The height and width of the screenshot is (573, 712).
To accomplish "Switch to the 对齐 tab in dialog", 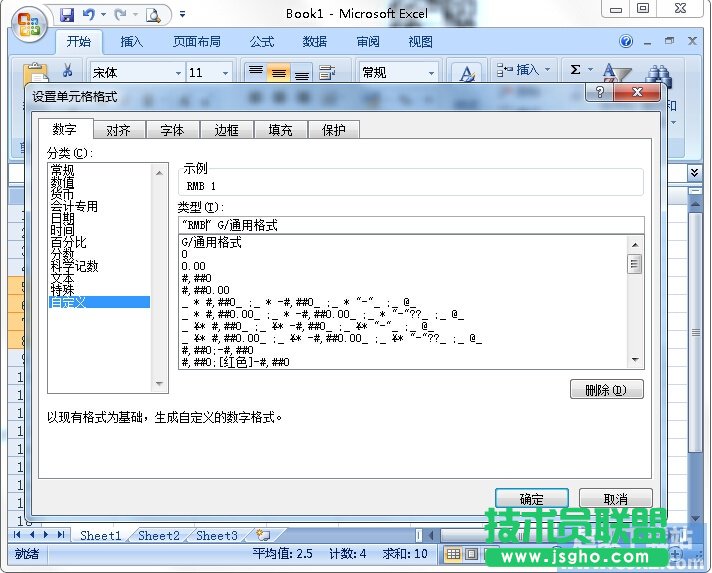I will tap(118, 130).
